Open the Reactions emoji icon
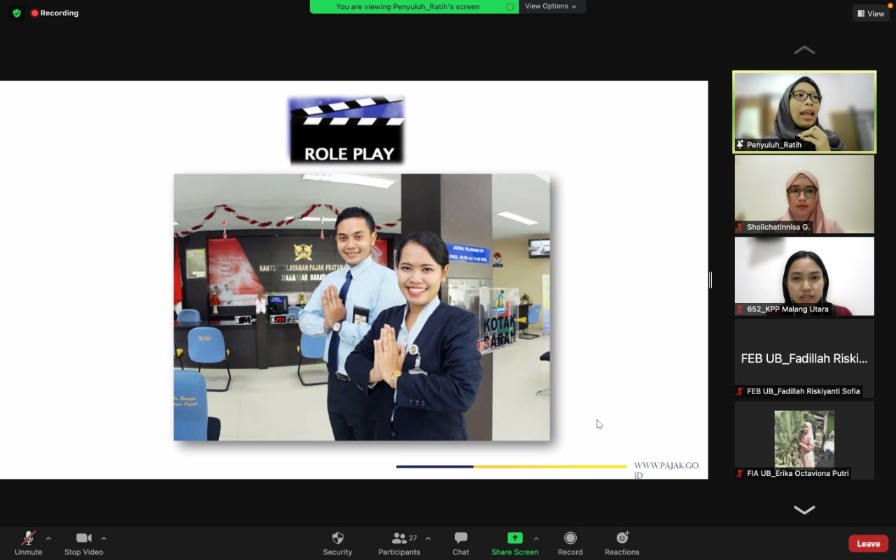896x560 pixels. [621, 538]
